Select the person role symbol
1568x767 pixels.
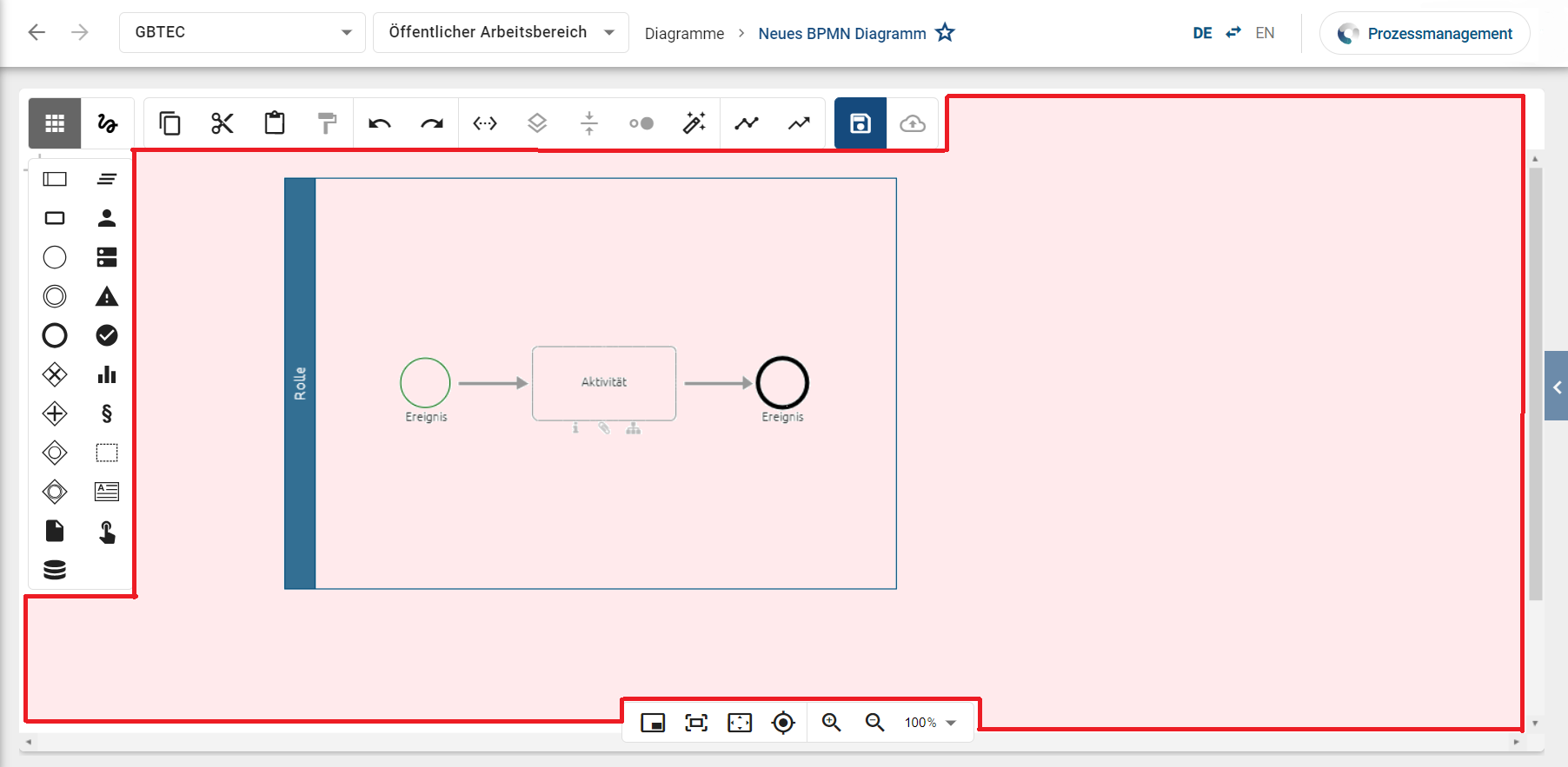pyautogui.click(x=107, y=218)
